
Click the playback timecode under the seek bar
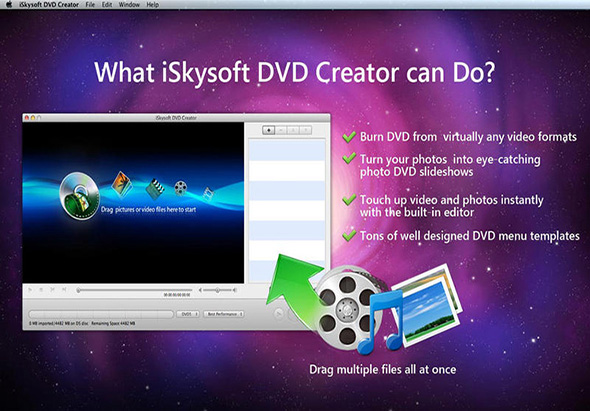pyautogui.click(x=177, y=295)
